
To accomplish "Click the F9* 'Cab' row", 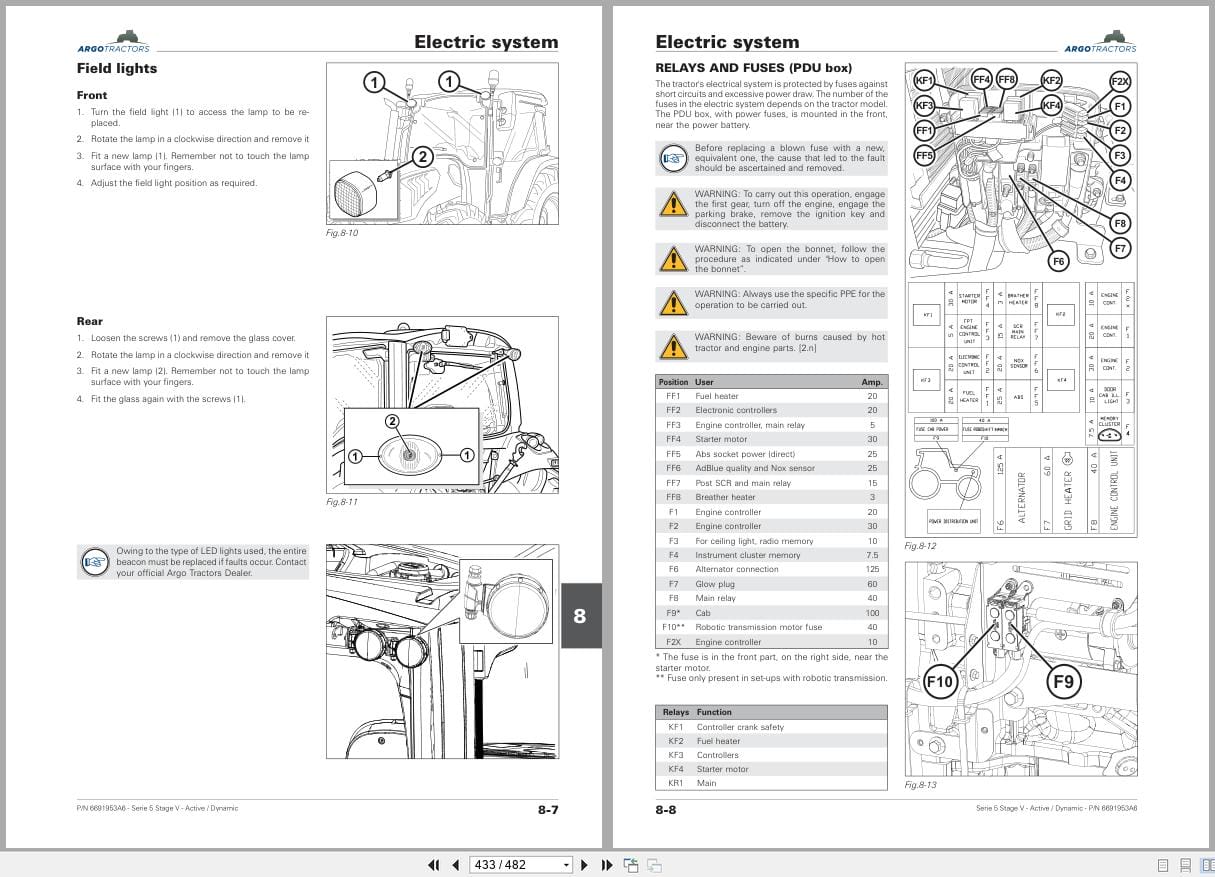I will pyautogui.click(x=771, y=613).
